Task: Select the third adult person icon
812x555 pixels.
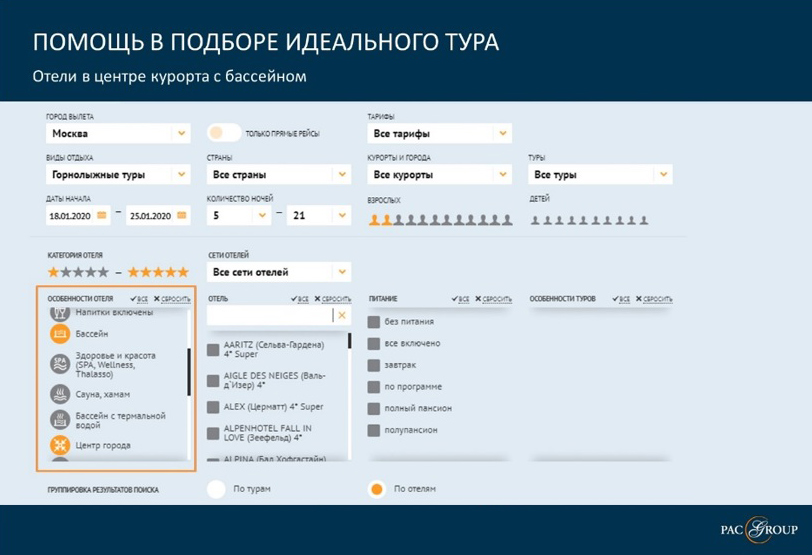Action: [398, 219]
